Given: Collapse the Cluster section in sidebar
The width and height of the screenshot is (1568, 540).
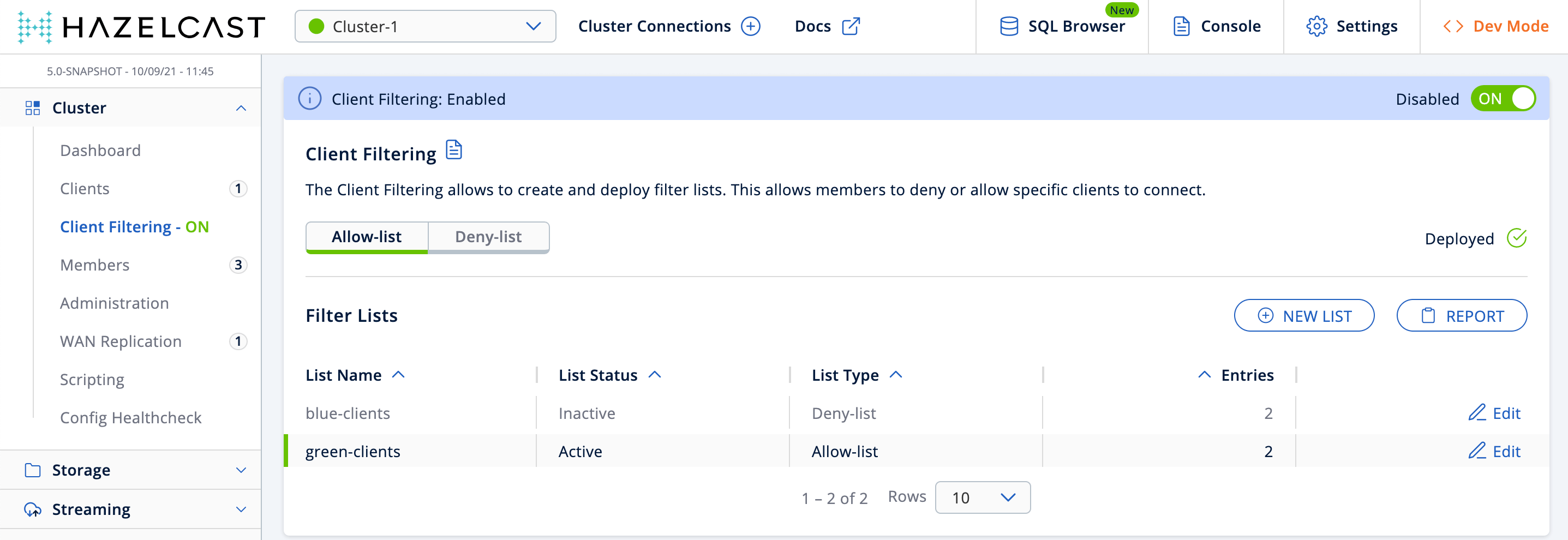Looking at the screenshot, I should coord(242,107).
